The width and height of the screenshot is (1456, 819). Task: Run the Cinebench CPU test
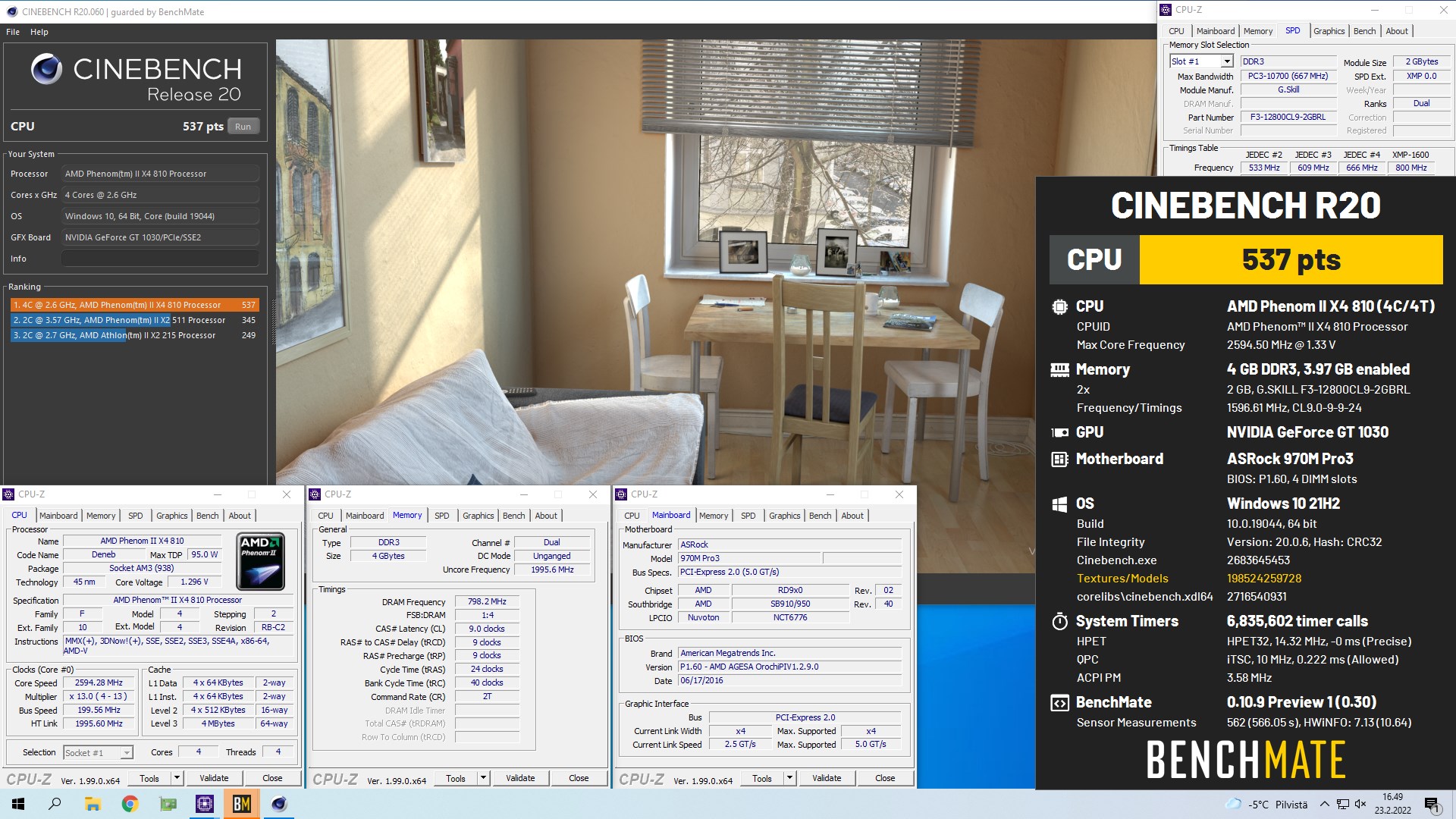click(x=243, y=127)
